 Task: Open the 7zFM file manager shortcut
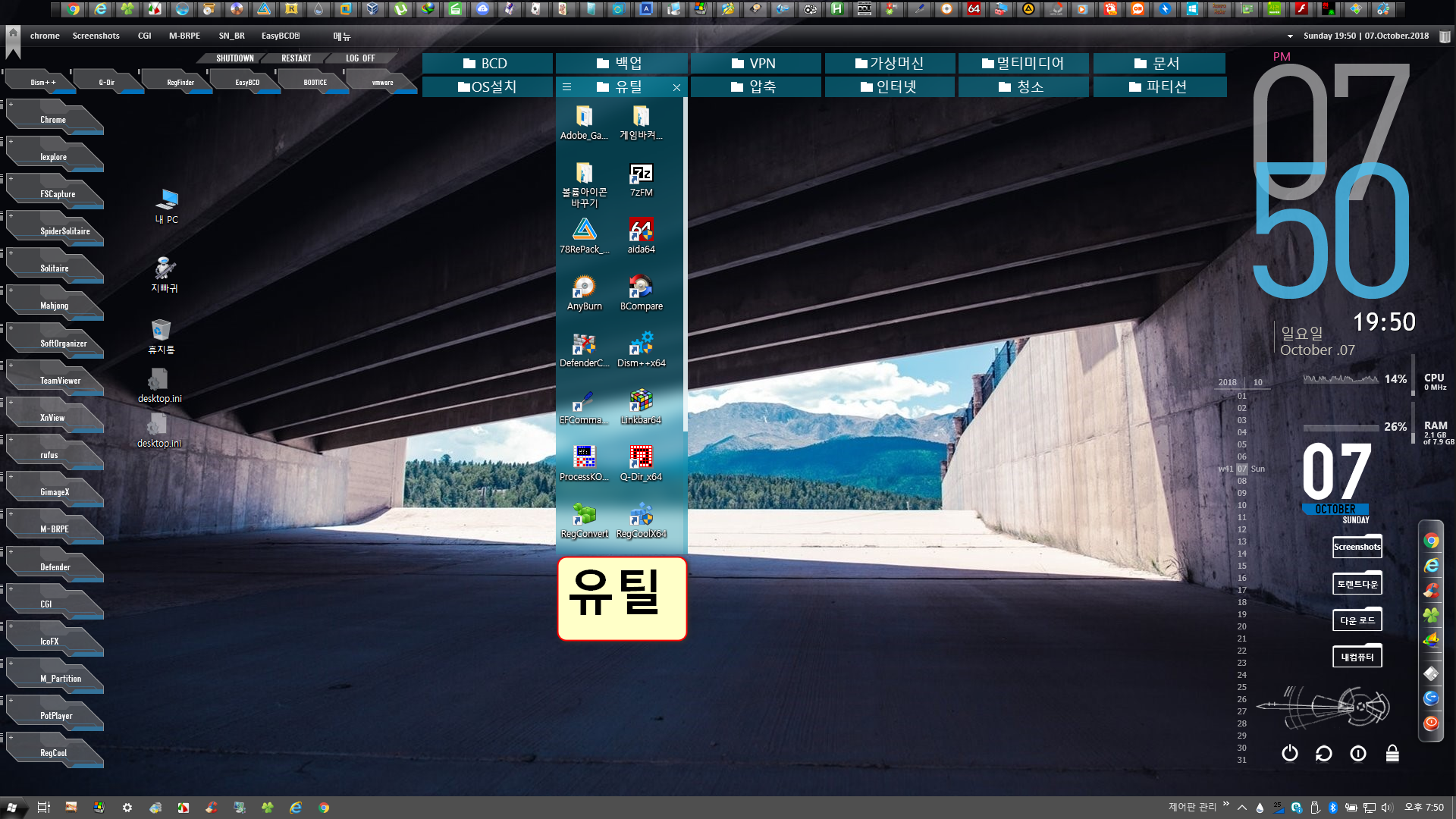tap(641, 180)
